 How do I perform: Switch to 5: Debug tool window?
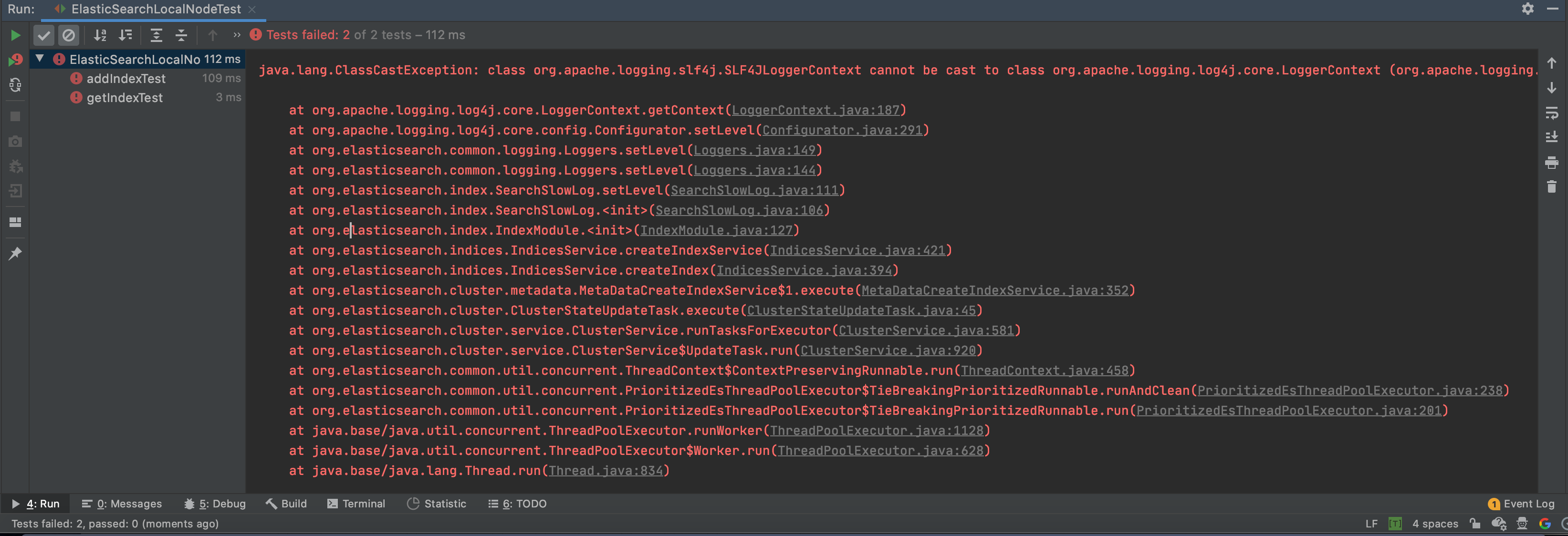coord(215,504)
